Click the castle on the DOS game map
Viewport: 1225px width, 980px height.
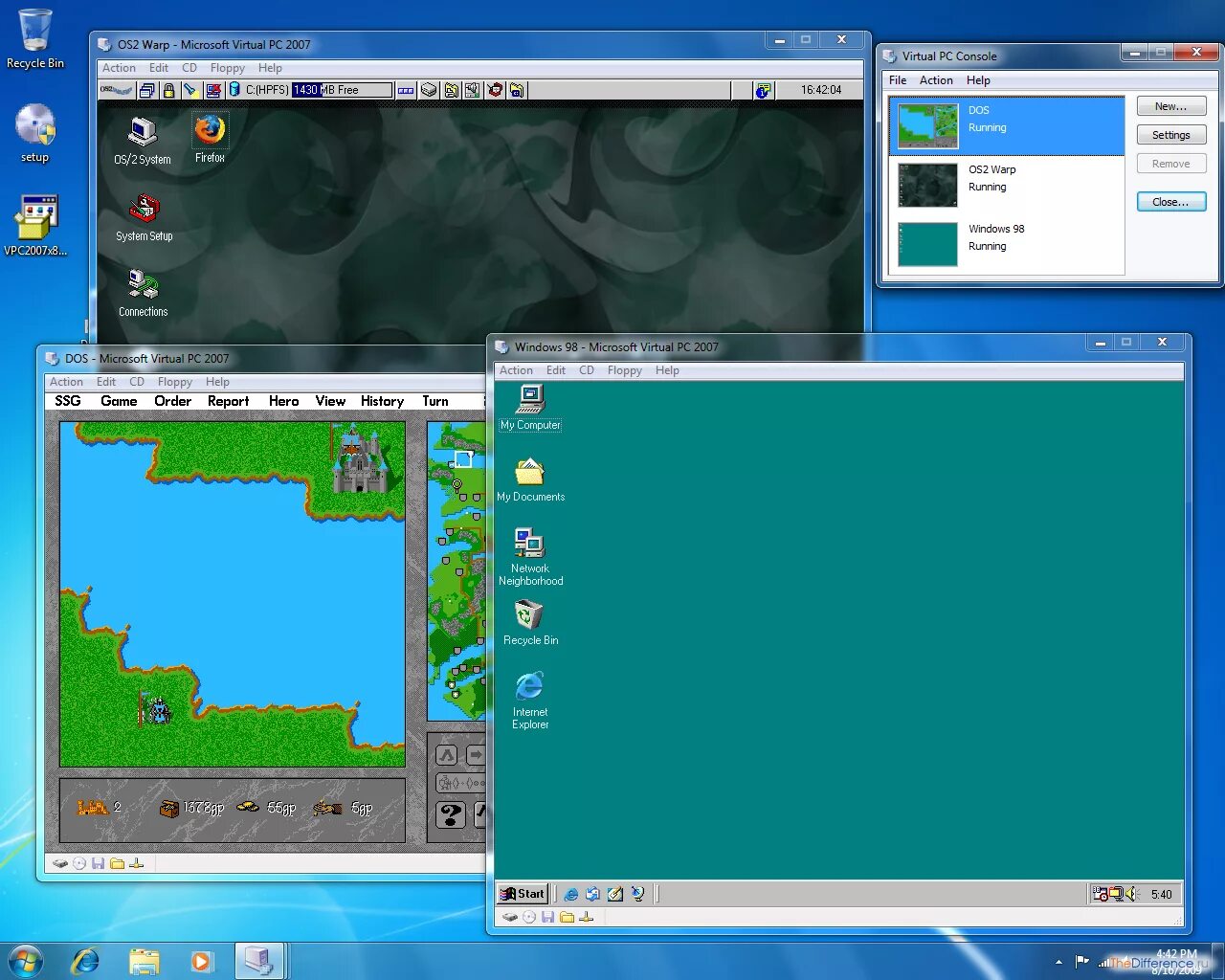[x=359, y=461]
